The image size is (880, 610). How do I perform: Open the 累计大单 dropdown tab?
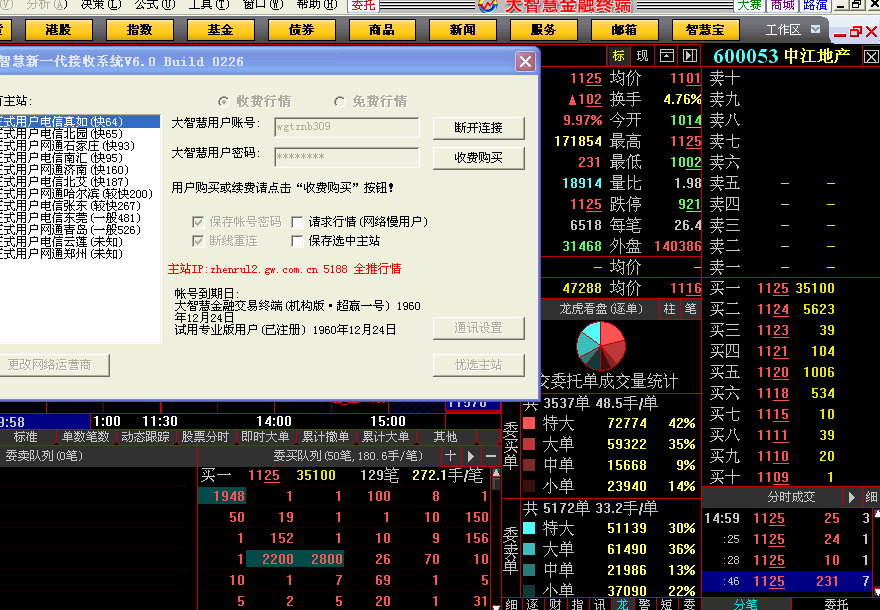pos(385,437)
